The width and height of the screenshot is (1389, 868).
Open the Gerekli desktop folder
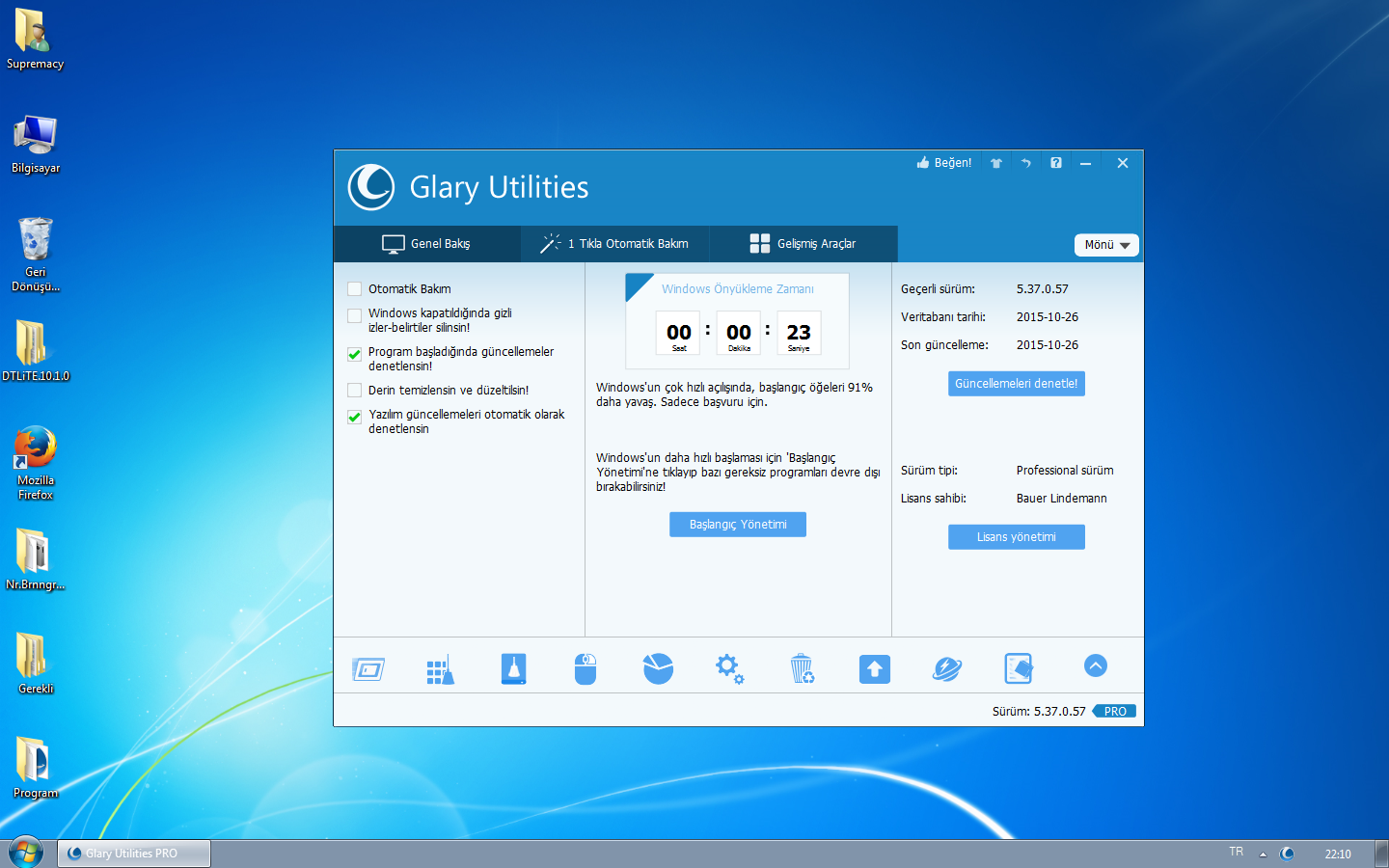[x=36, y=663]
